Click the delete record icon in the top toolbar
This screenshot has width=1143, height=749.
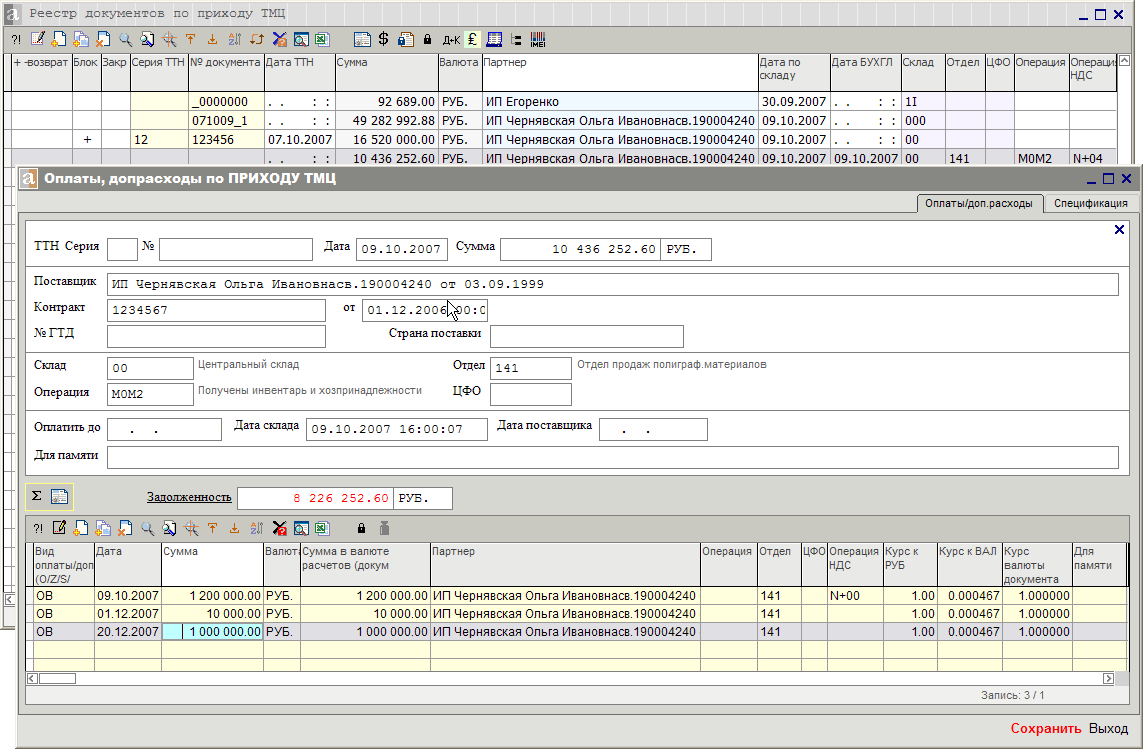click(x=104, y=39)
